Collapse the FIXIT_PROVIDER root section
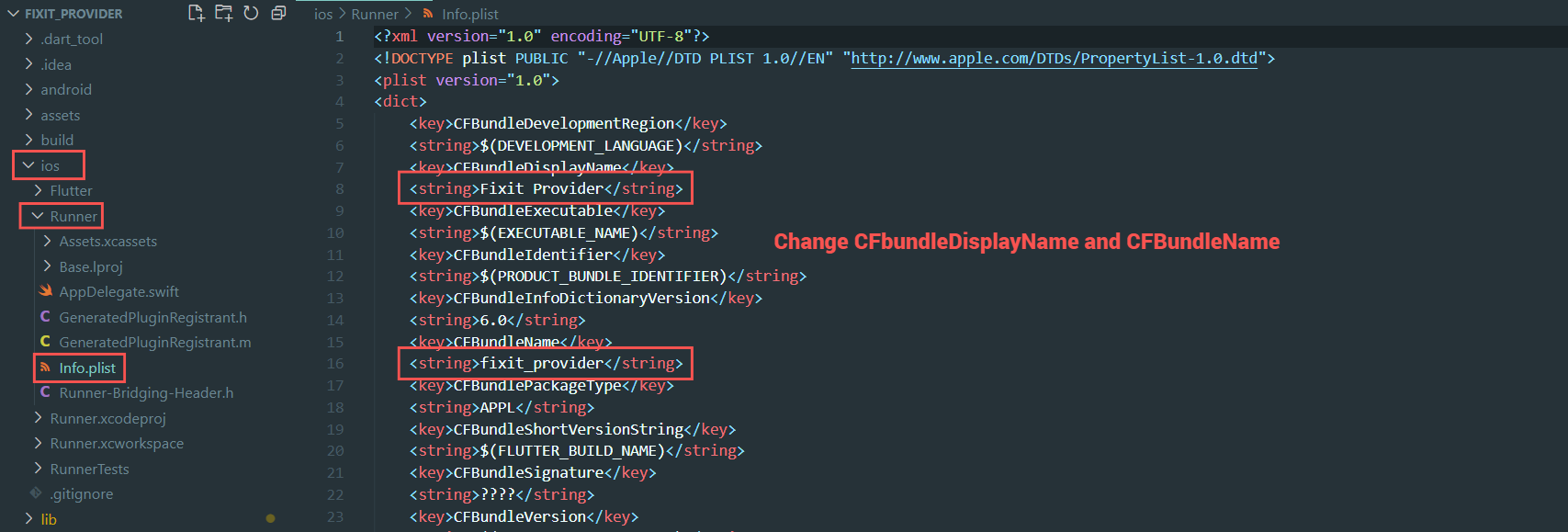Image resolution: width=1568 pixels, height=532 pixels. (x=12, y=14)
